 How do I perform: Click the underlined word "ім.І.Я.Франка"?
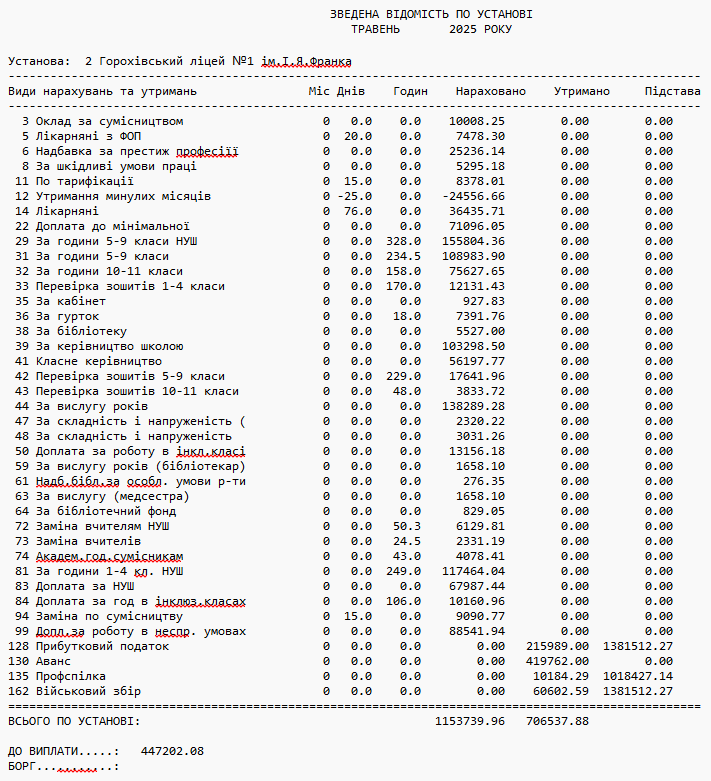pyautogui.click(x=306, y=61)
